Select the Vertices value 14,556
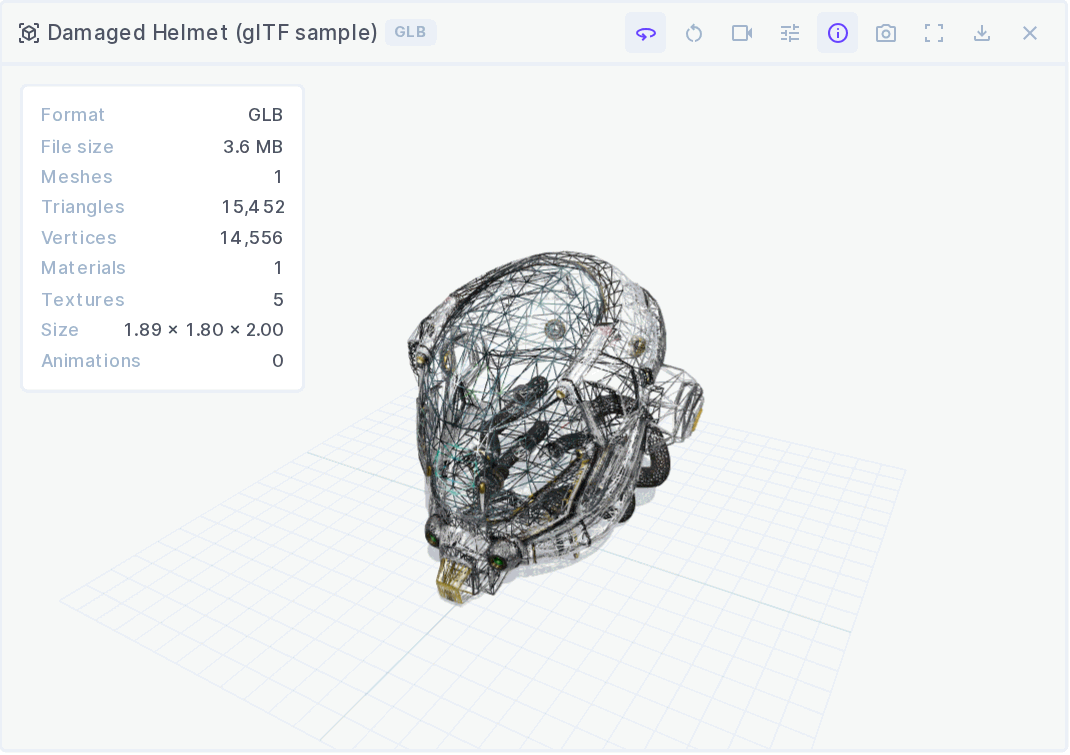 point(251,238)
